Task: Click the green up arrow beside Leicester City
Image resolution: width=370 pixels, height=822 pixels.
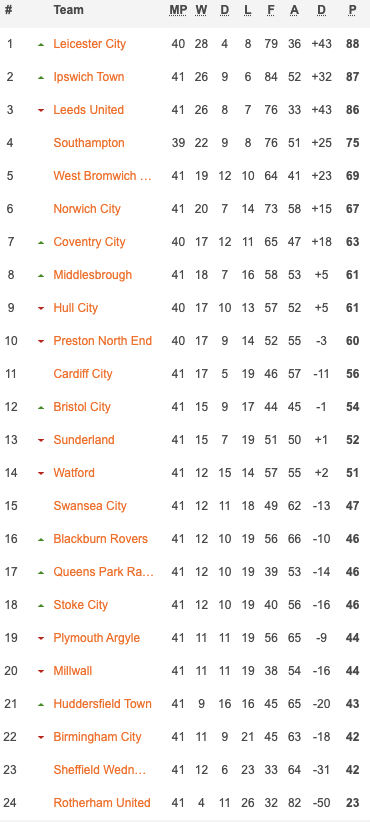Action: [41, 45]
